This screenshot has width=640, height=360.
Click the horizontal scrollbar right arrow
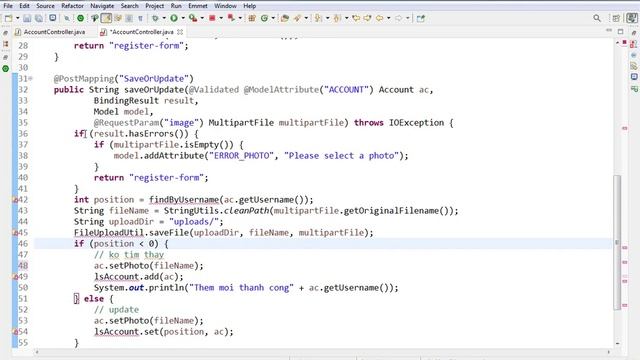pyautogui.click(x=609, y=351)
